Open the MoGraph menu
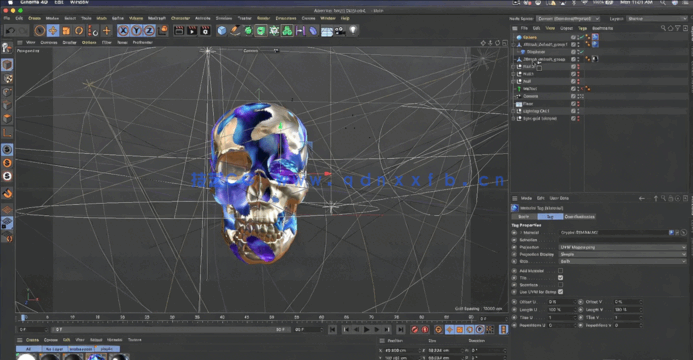Screen dimensions: 693x360 (x=157, y=18)
